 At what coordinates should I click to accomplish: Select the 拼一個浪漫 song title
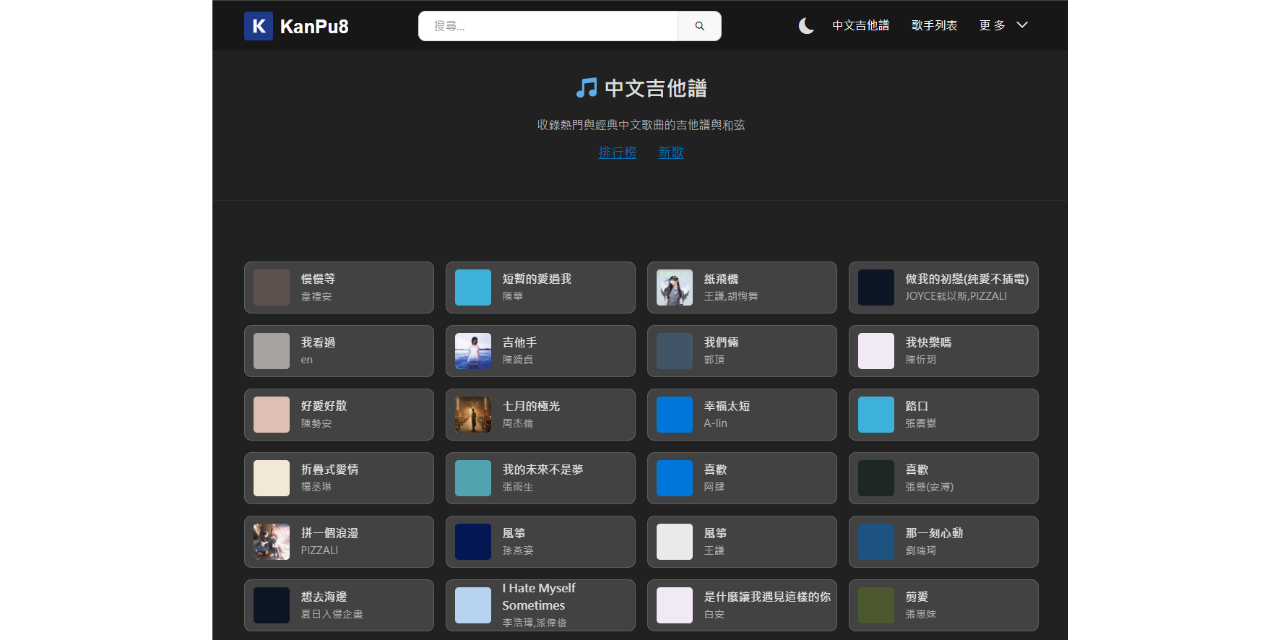330,533
